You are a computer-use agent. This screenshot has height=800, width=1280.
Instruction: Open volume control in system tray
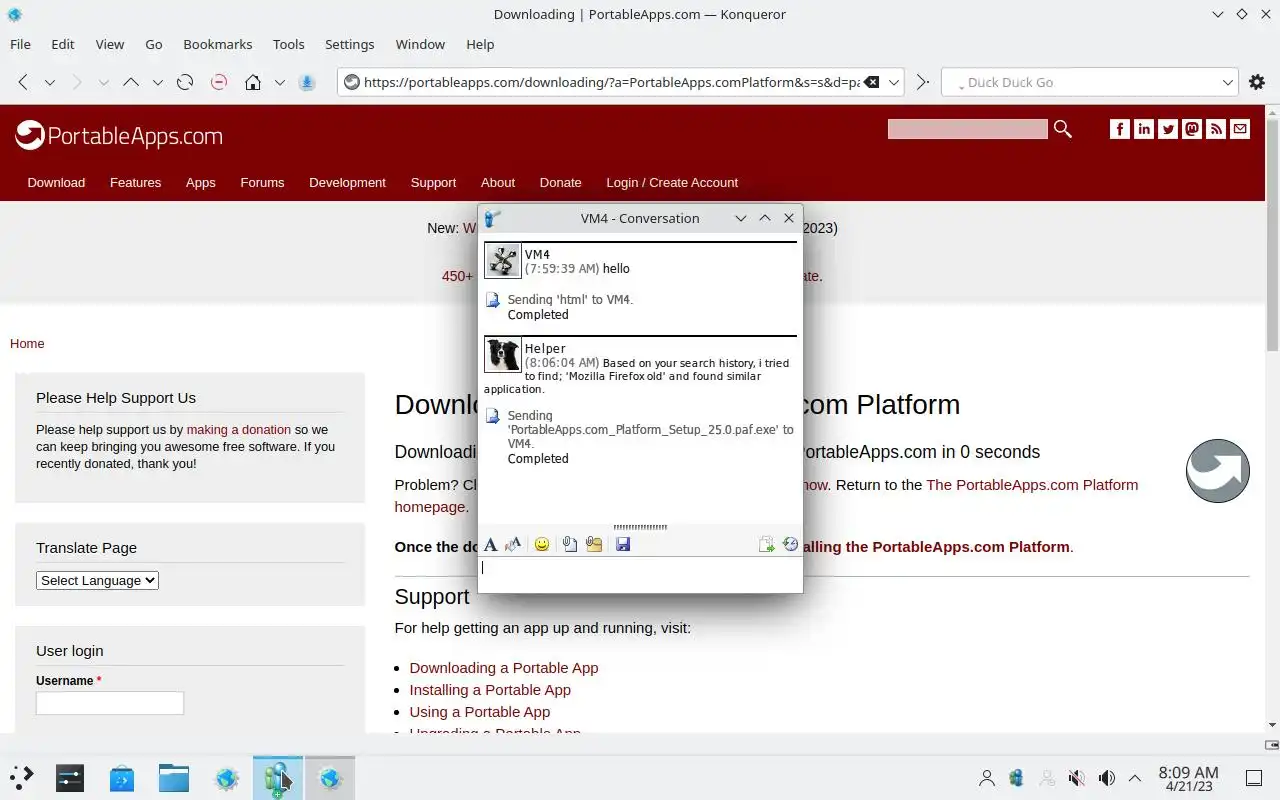[x=1107, y=778]
